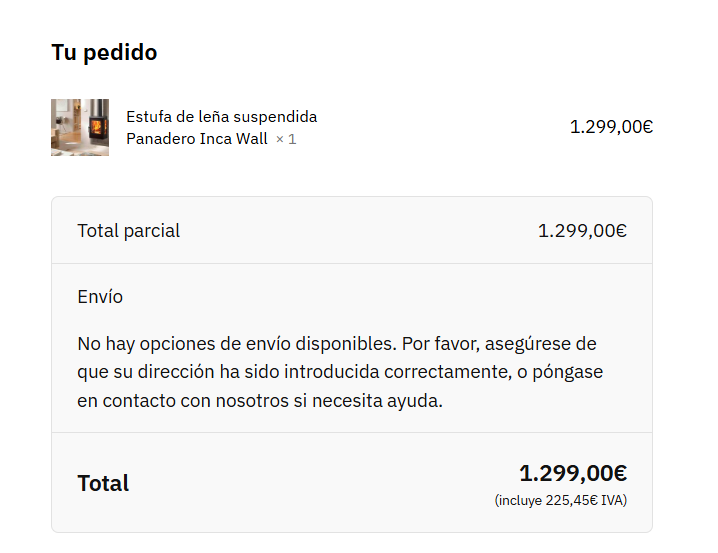Click the en contacto con nosotros text
The height and width of the screenshot is (553, 718).
tap(183, 401)
